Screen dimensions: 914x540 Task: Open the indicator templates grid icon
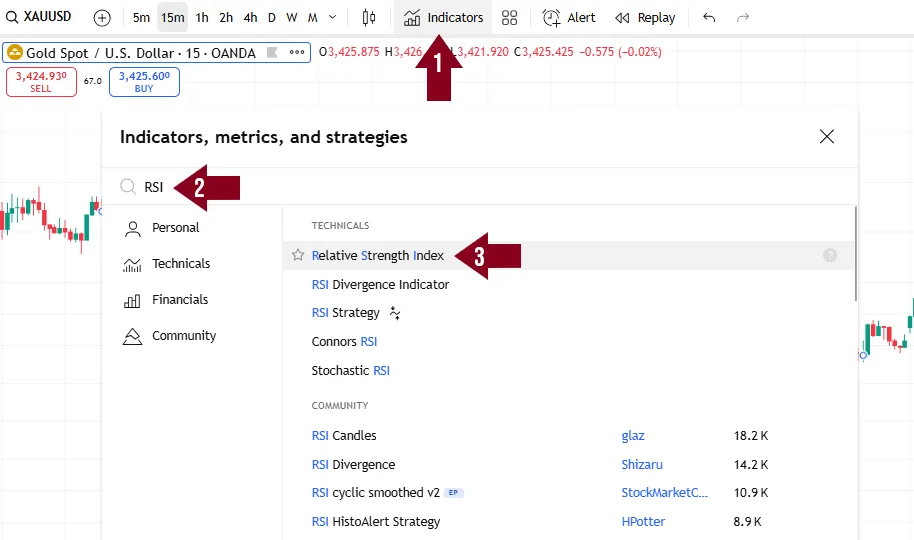point(510,17)
